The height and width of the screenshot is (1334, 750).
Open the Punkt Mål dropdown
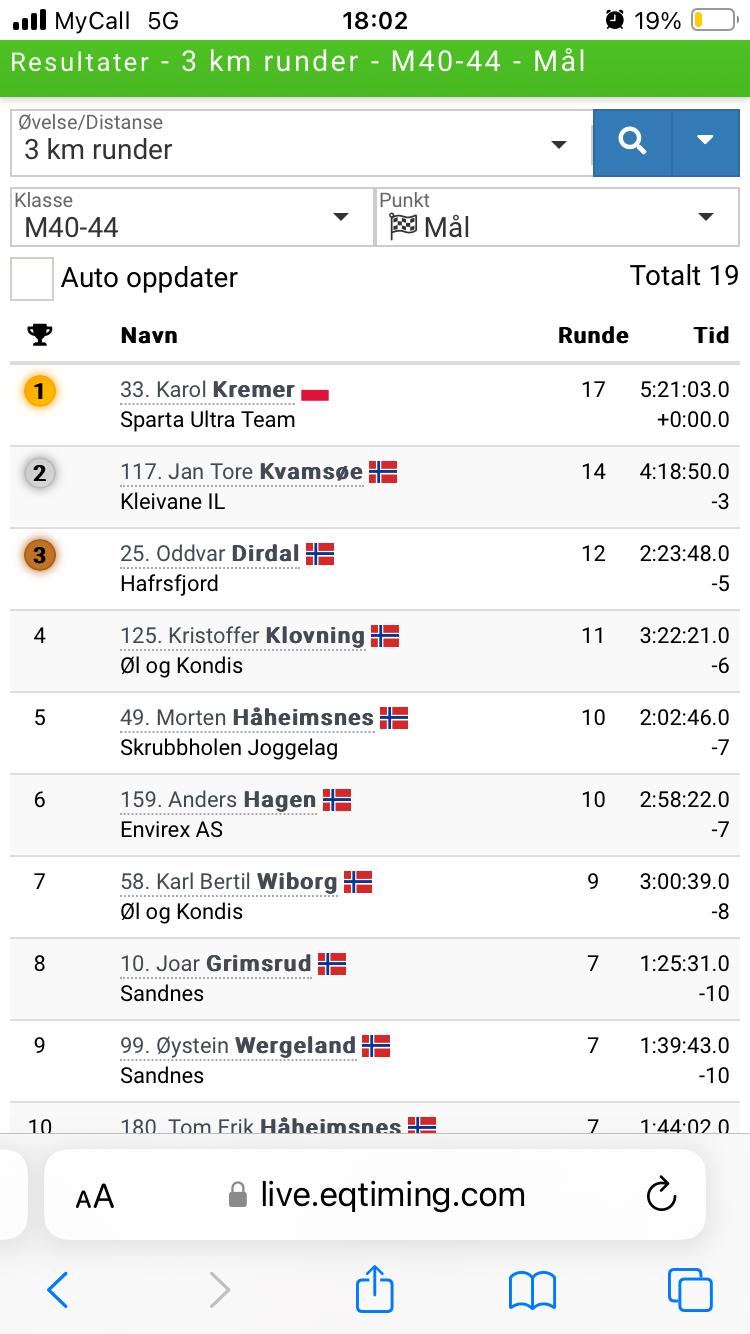[x=557, y=217]
